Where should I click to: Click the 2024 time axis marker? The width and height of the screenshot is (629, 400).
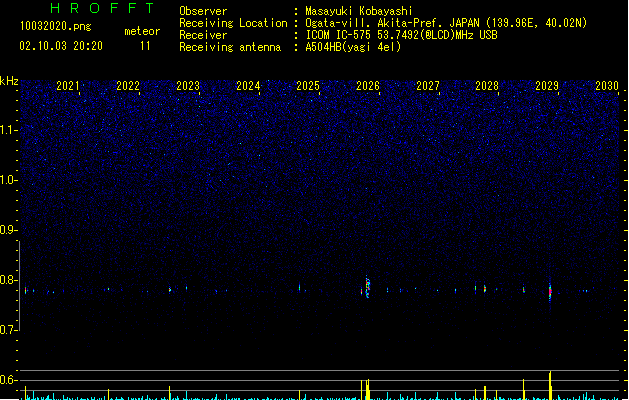click(248, 85)
